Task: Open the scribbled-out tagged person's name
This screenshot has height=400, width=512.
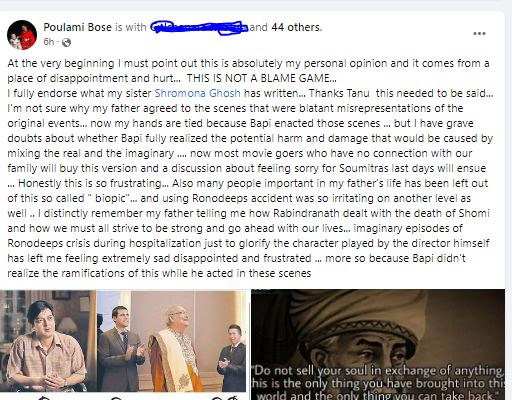Action: point(199,28)
